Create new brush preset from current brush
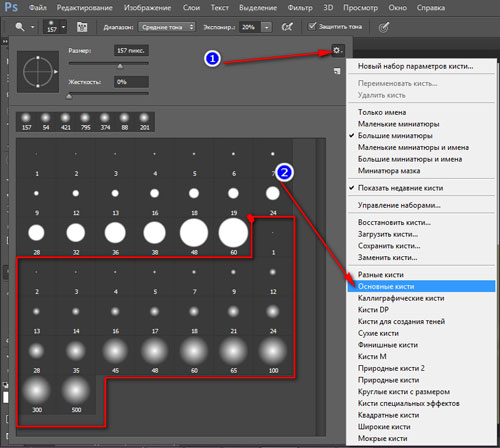500x448 pixels. coord(337,71)
